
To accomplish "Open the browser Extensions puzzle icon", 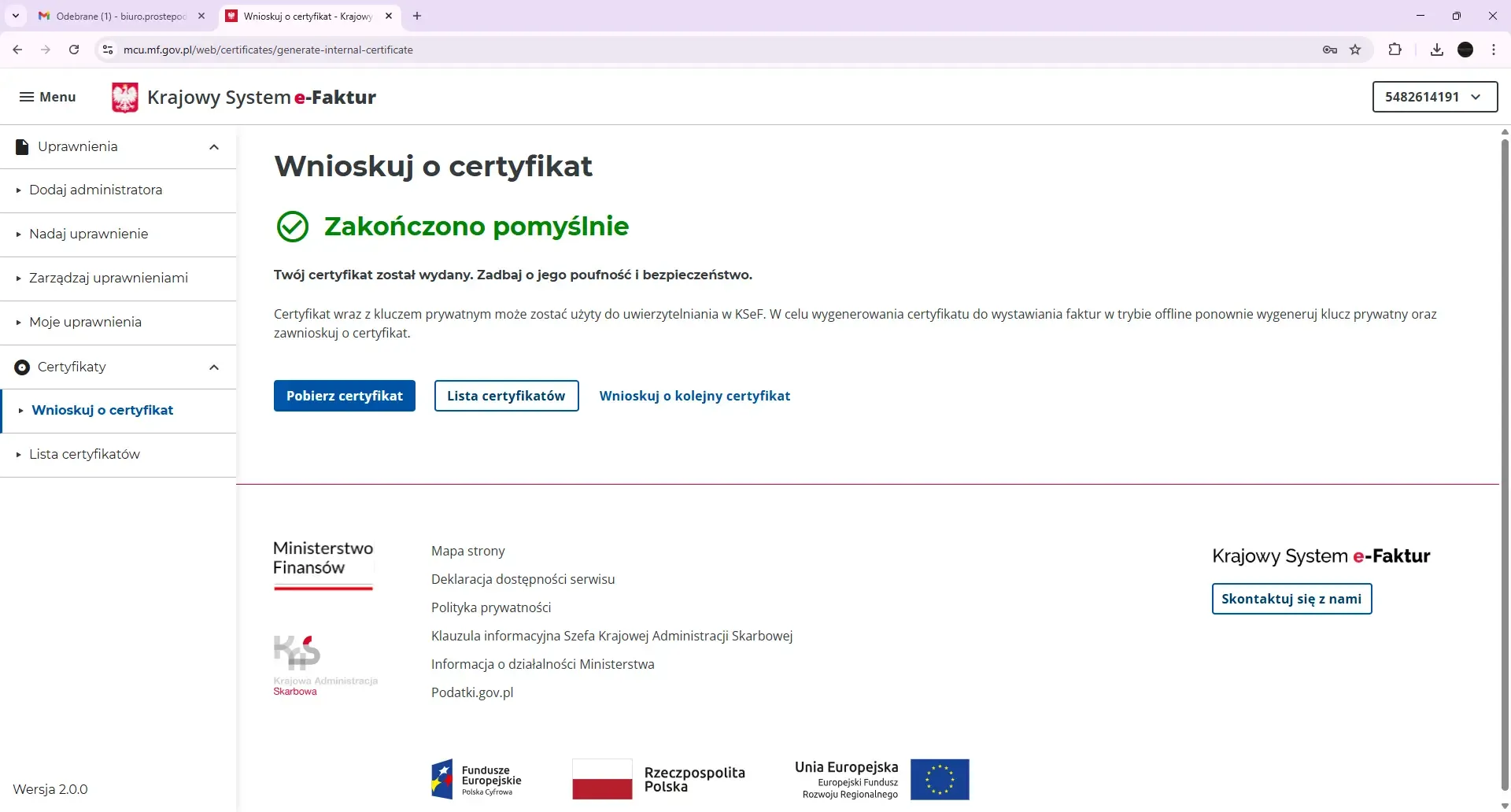I will click(1395, 49).
